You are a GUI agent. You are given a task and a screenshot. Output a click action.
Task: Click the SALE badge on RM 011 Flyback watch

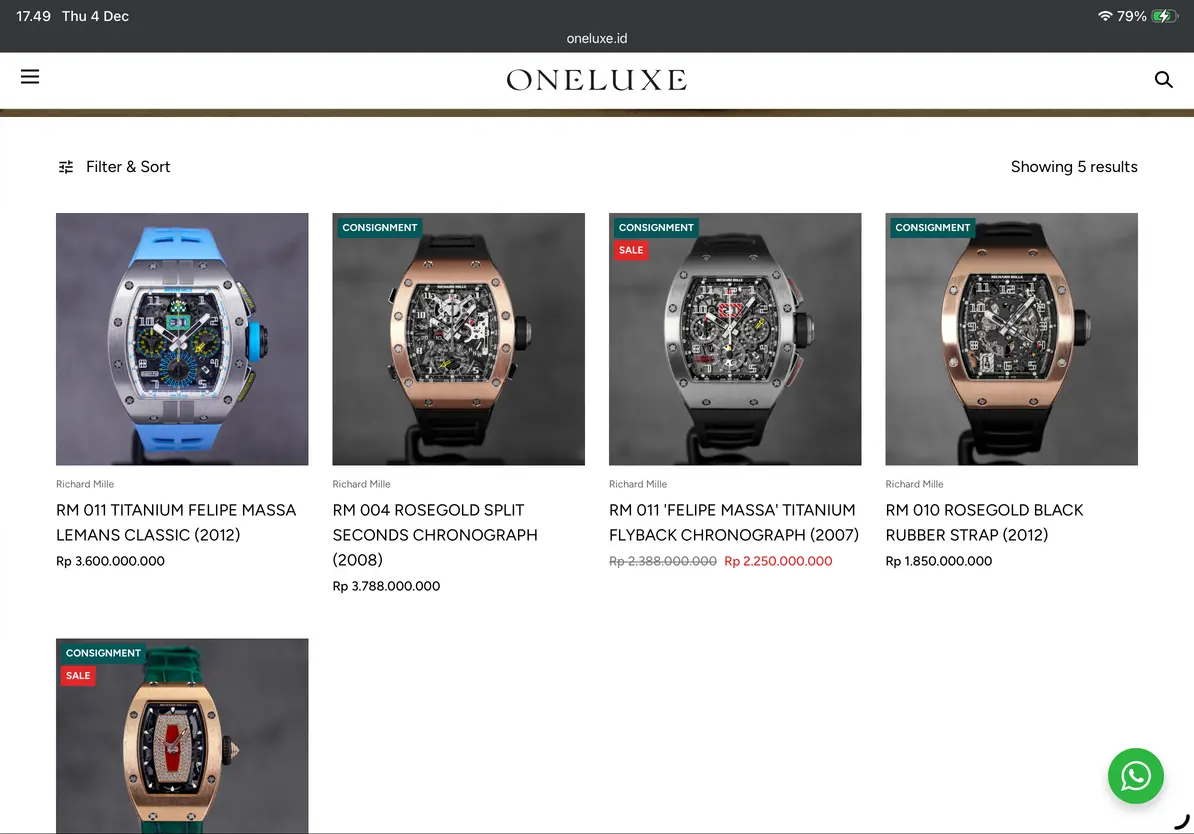tap(631, 250)
